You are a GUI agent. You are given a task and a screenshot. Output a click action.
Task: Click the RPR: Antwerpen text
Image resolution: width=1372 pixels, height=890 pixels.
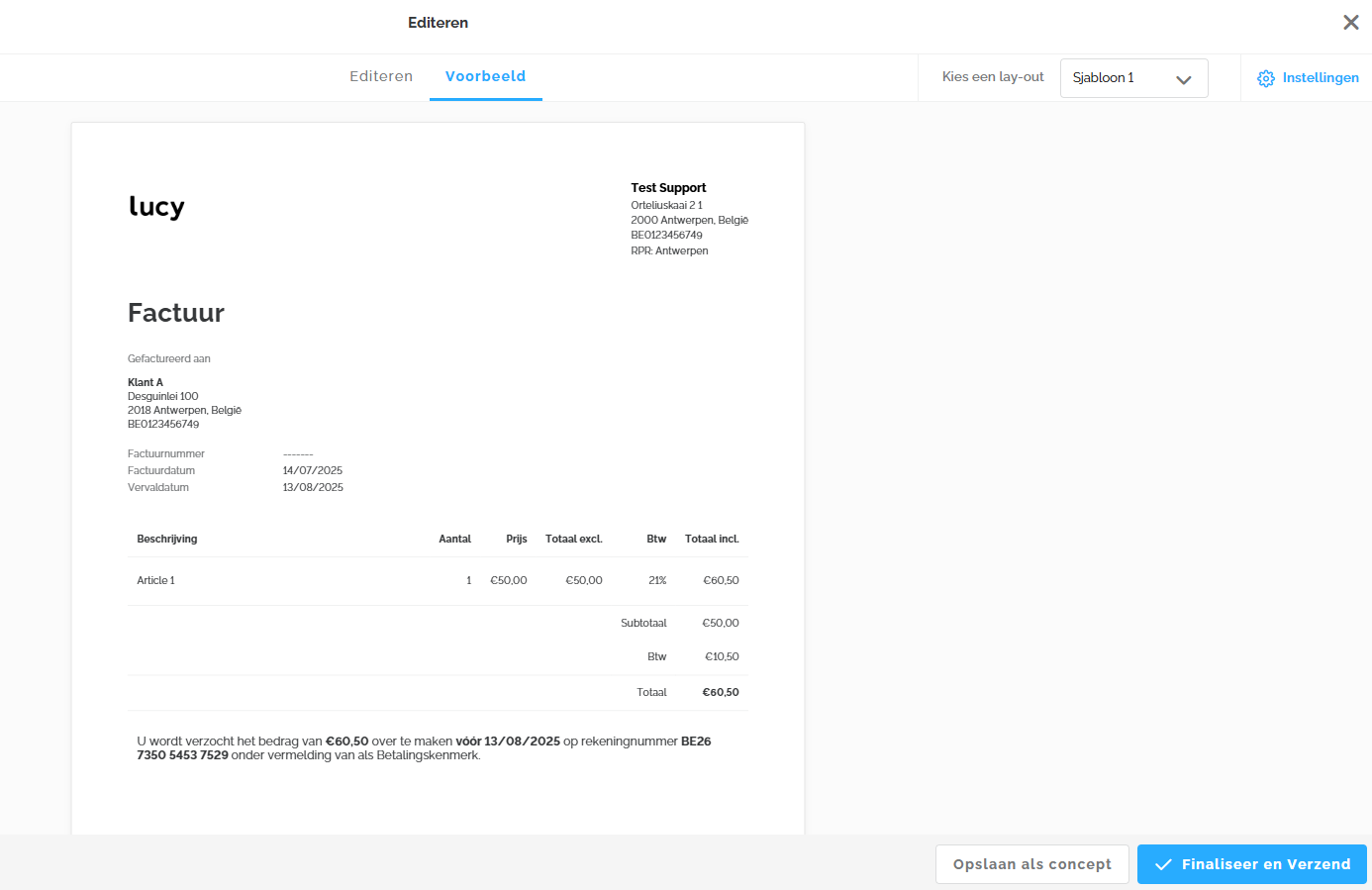669,250
